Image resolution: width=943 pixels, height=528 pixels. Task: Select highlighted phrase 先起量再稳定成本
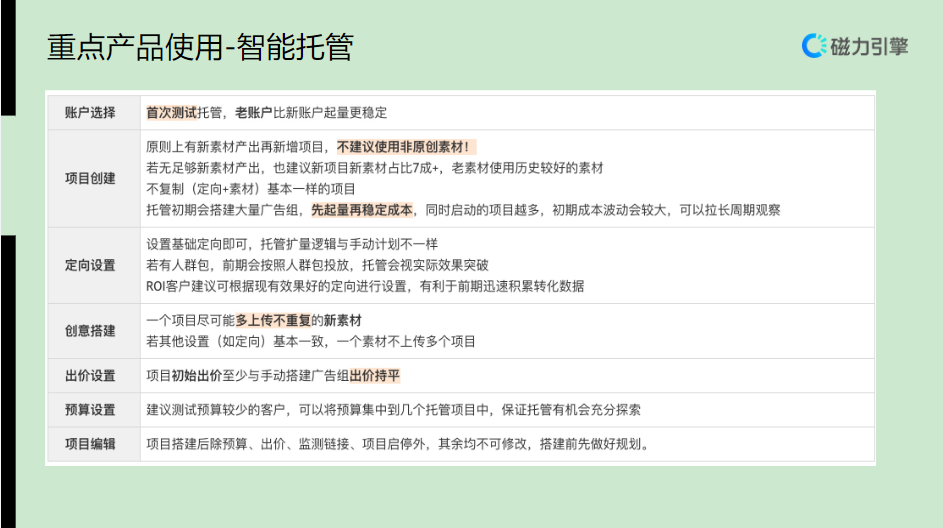361,210
